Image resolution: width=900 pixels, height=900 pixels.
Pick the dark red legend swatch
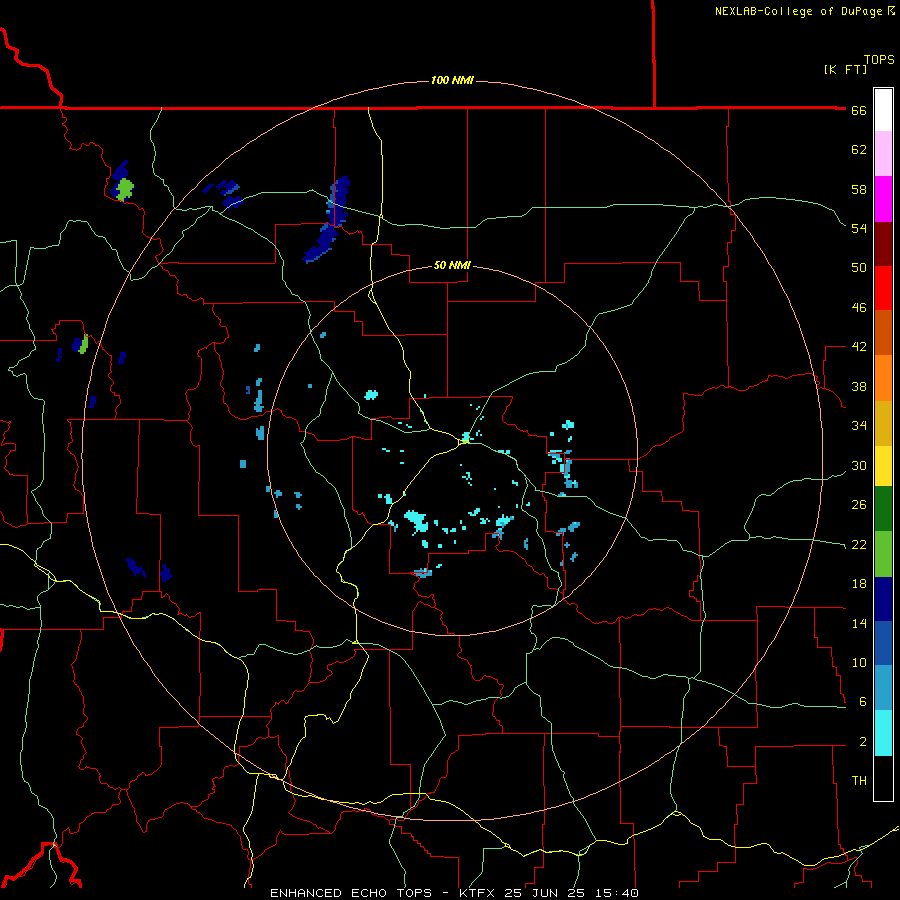(883, 244)
